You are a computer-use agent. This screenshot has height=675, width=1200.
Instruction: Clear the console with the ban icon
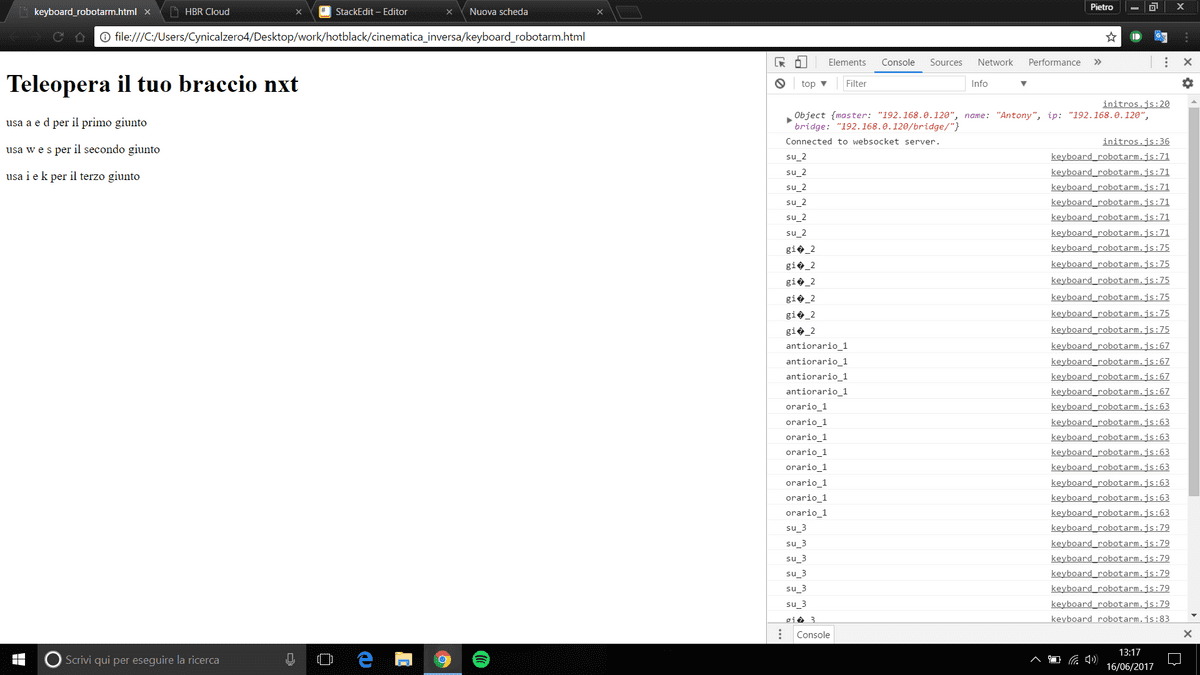(780, 84)
